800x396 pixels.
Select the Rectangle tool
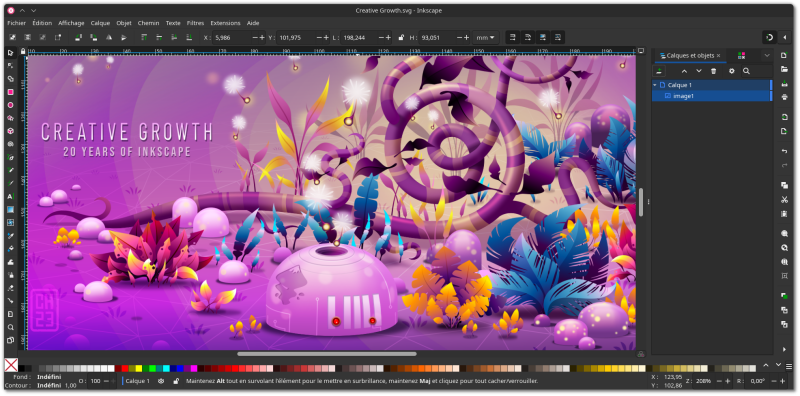click(10, 92)
